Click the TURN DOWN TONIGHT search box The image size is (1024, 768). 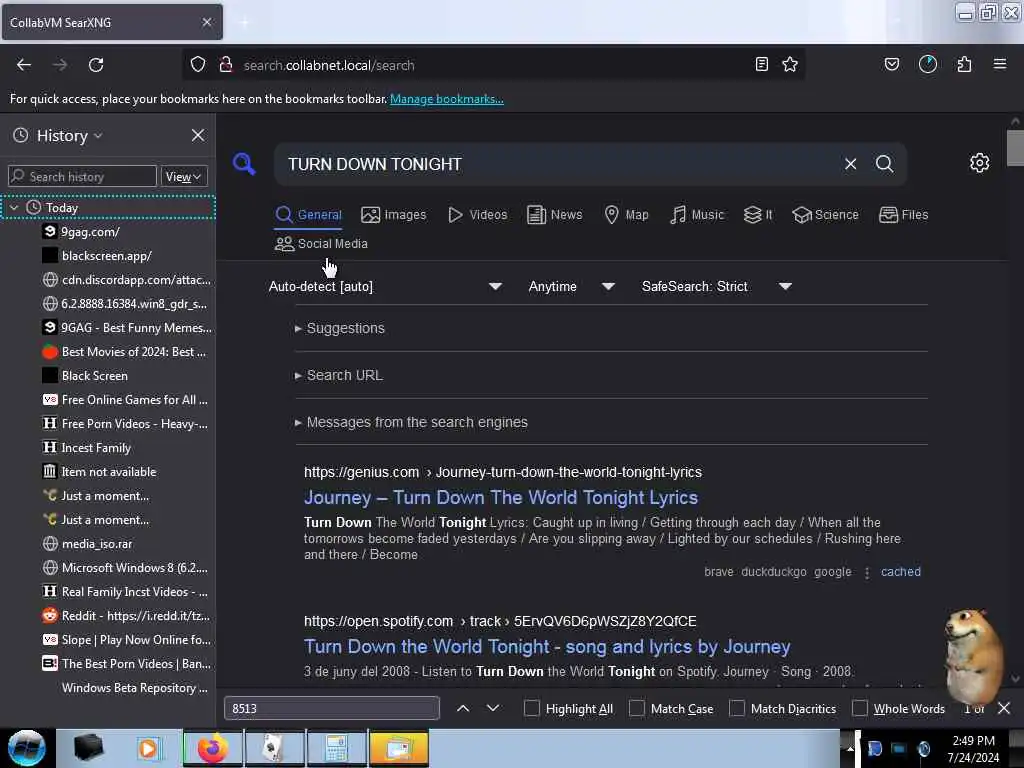coord(562,164)
